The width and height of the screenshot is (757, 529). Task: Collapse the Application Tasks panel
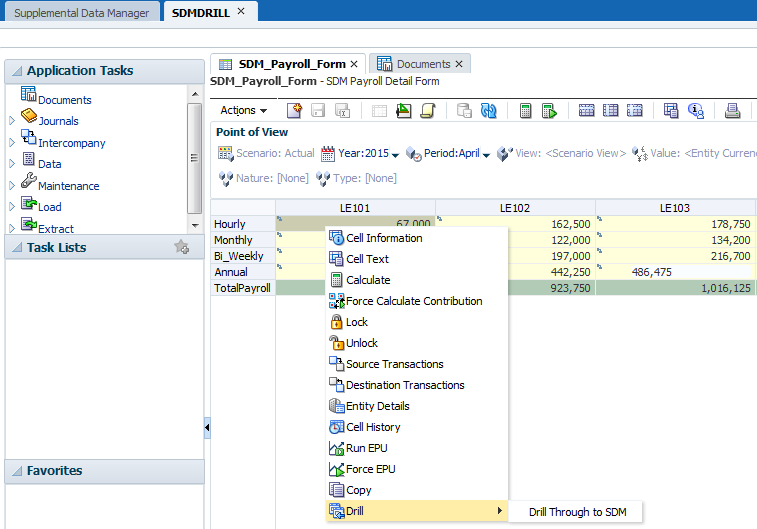point(17,71)
